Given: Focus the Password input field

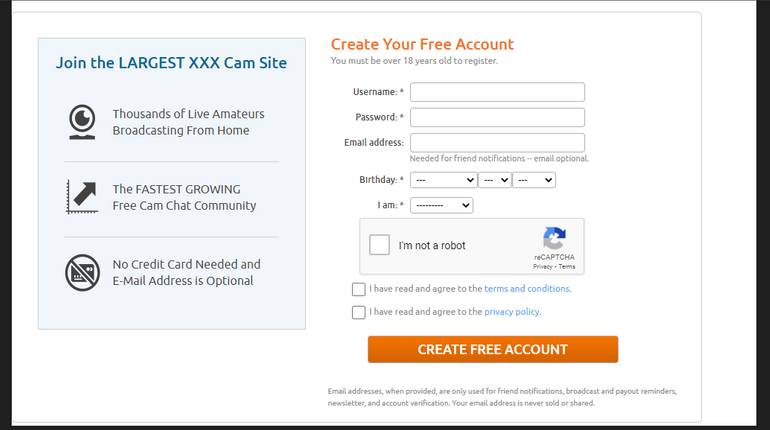Looking at the screenshot, I should coord(497,117).
